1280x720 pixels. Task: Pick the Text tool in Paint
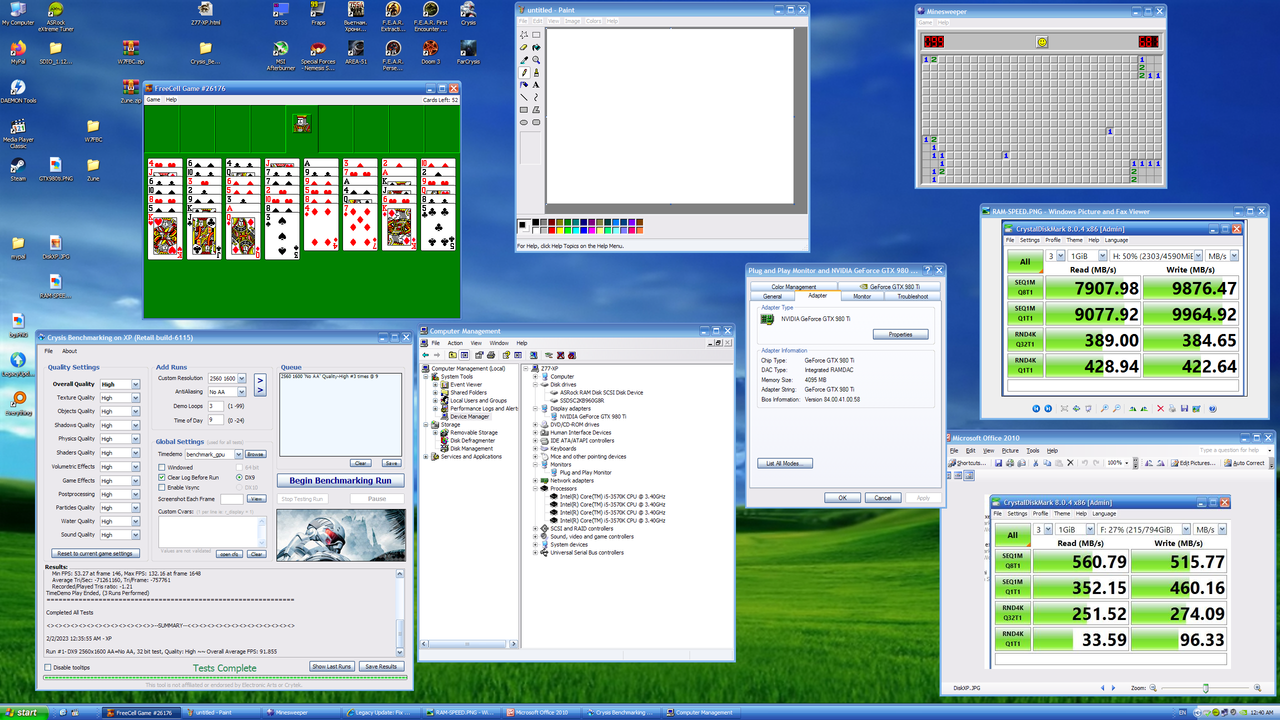point(536,84)
